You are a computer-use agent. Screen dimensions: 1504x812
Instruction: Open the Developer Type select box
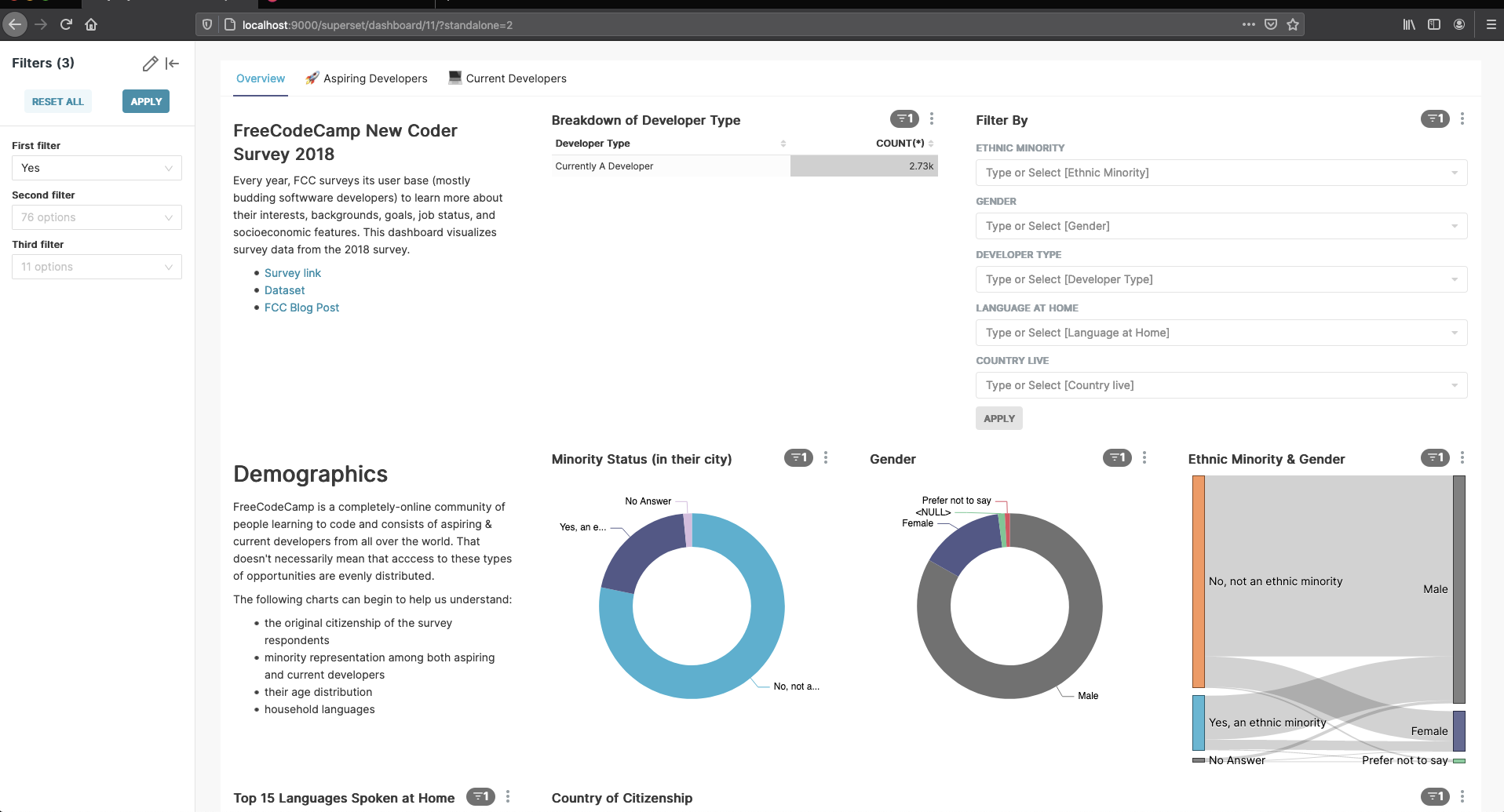point(1221,279)
